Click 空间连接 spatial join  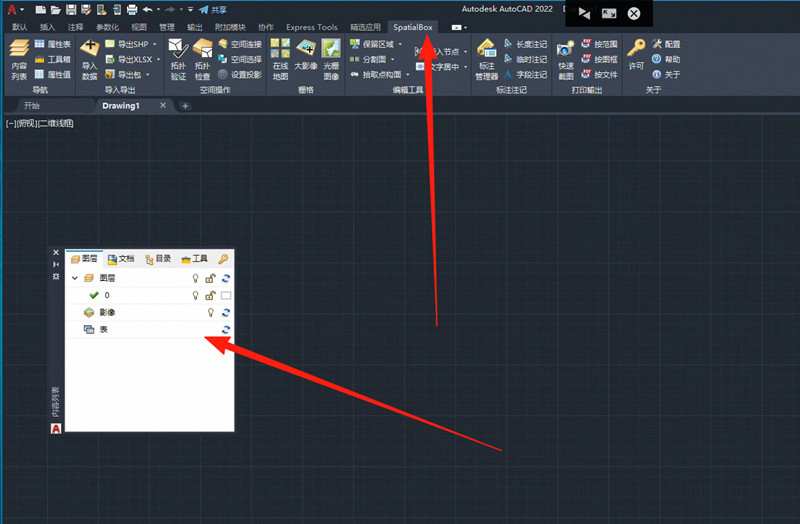tap(240, 44)
